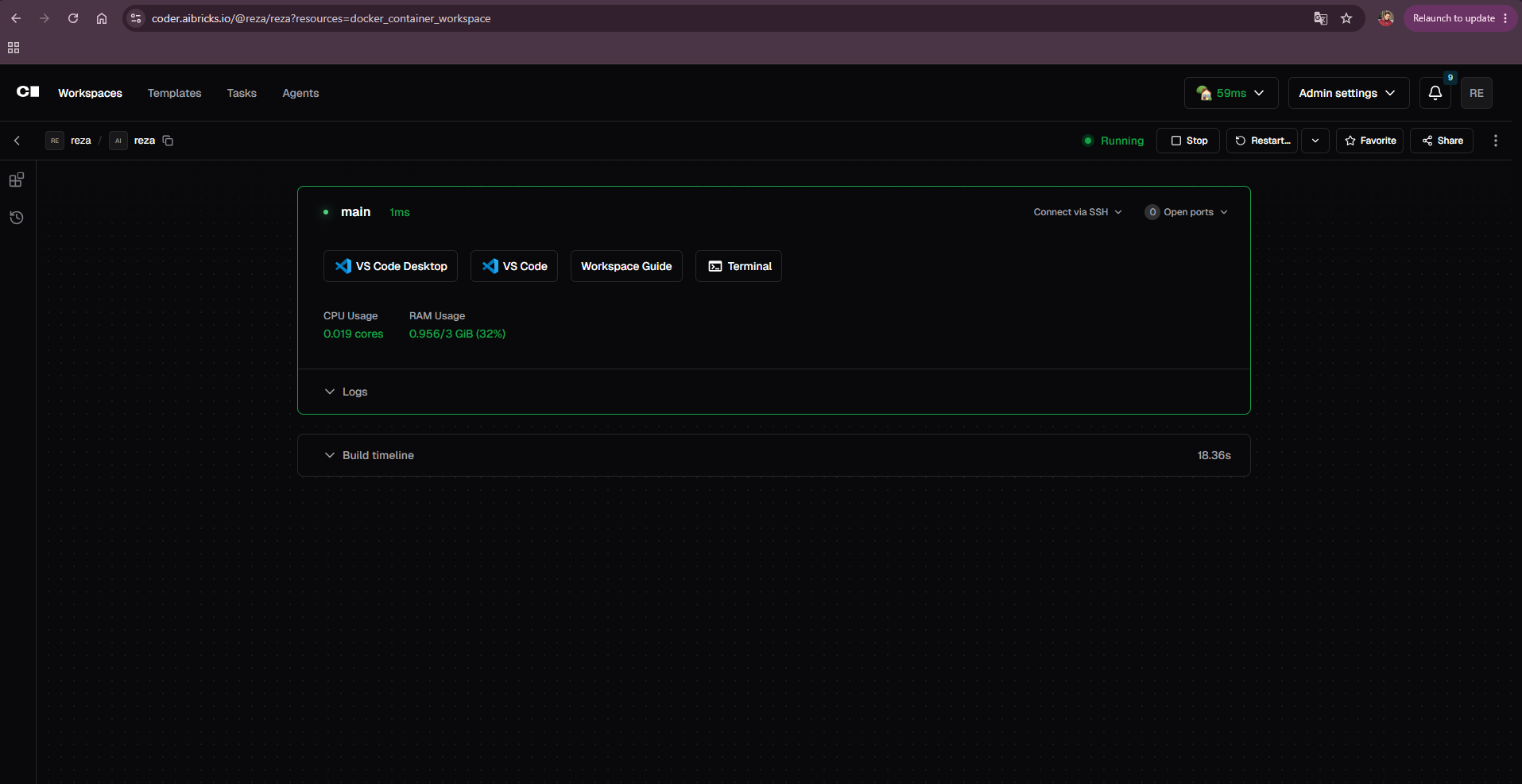The height and width of the screenshot is (784, 1522).
Task: Open the 59ms proxy latency dropdown
Action: click(1231, 93)
